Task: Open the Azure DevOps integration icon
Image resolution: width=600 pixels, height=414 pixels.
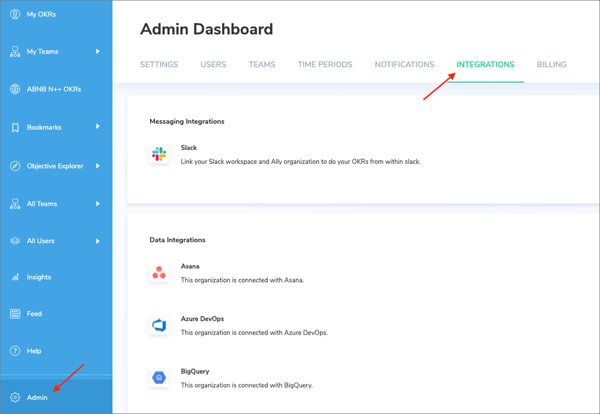Action: [x=159, y=325]
